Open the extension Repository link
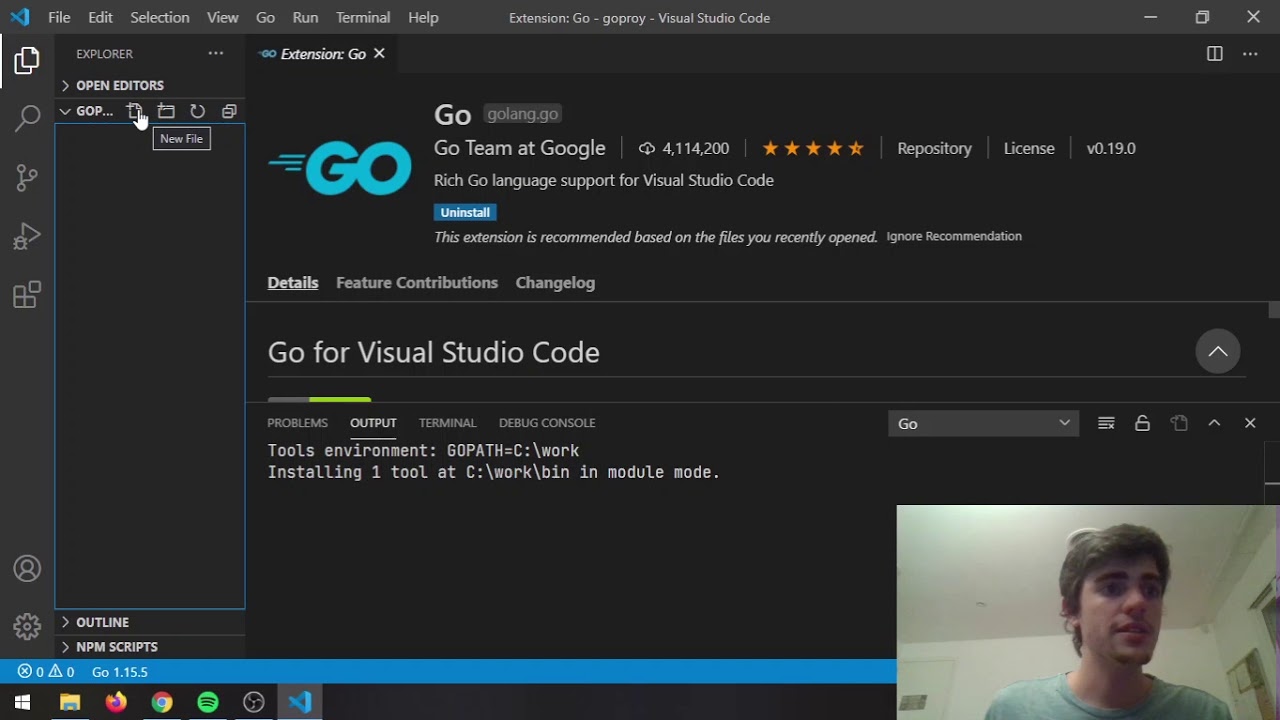The width and height of the screenshot is (1280, 720). click(934, 148)
